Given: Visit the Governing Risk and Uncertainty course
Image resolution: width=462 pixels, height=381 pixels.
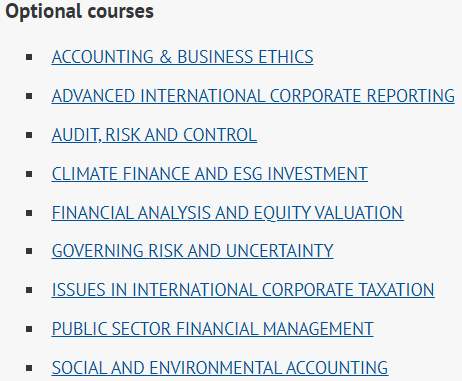Looking at the screenshot, I should click(x=192, y=251).
